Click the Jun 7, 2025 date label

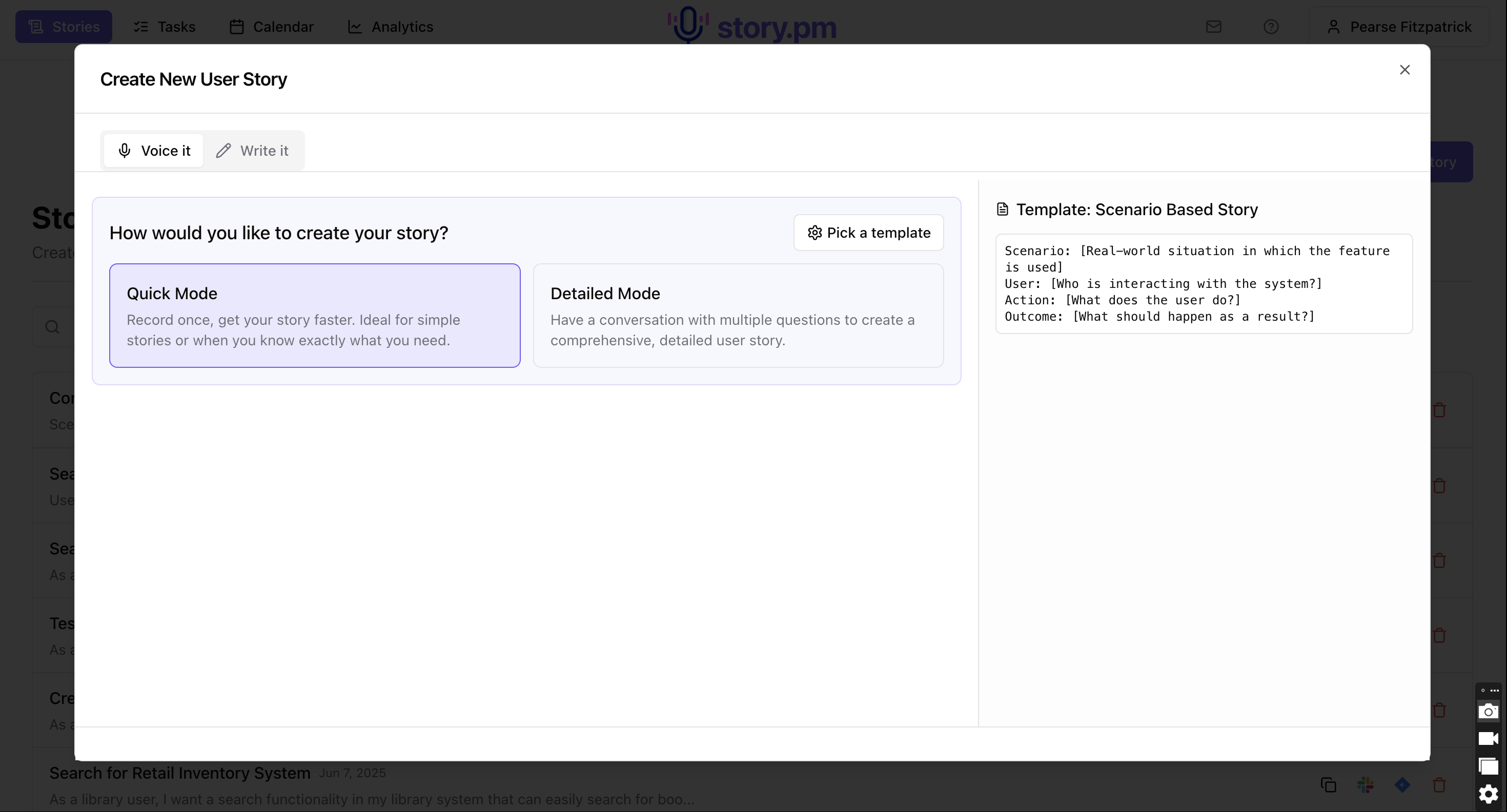click(x=352, y=774)
